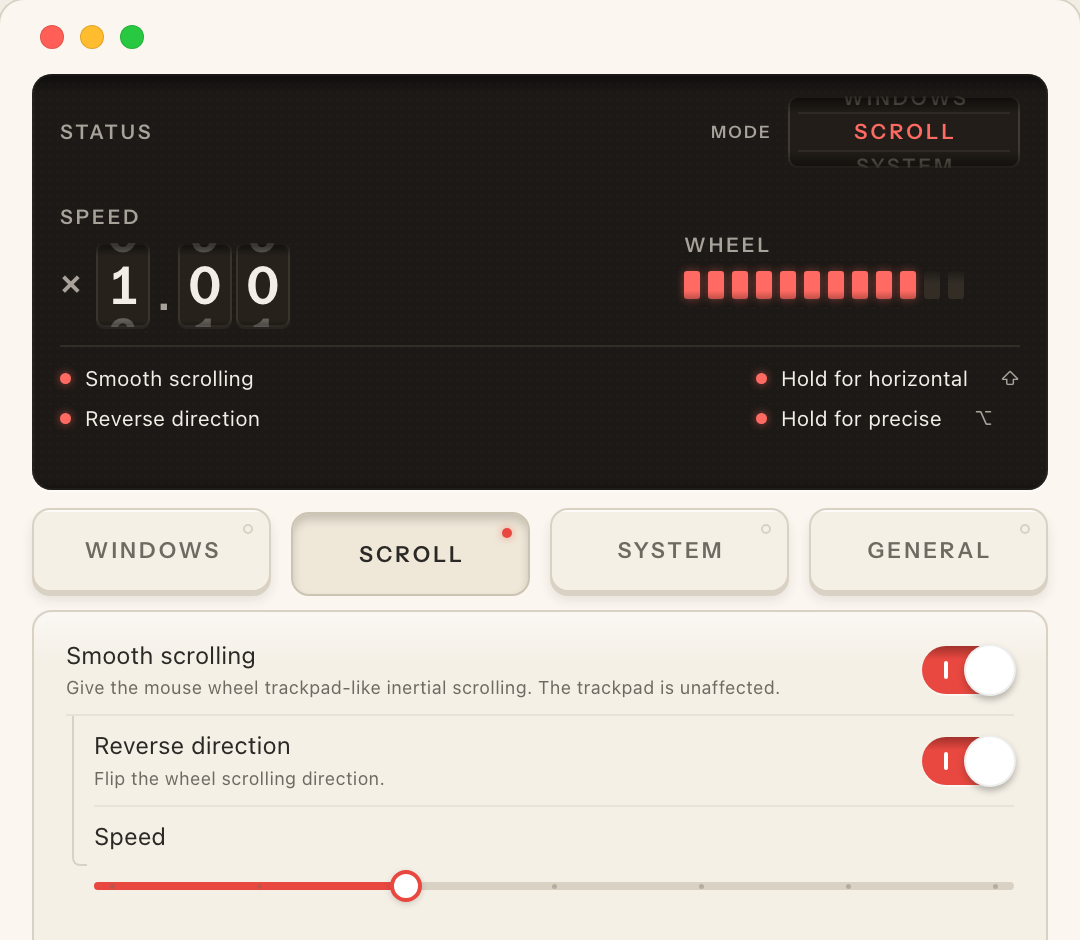Click the speed ones digit reel
This screenshot has height=940, width=1080.
point(123,285)
